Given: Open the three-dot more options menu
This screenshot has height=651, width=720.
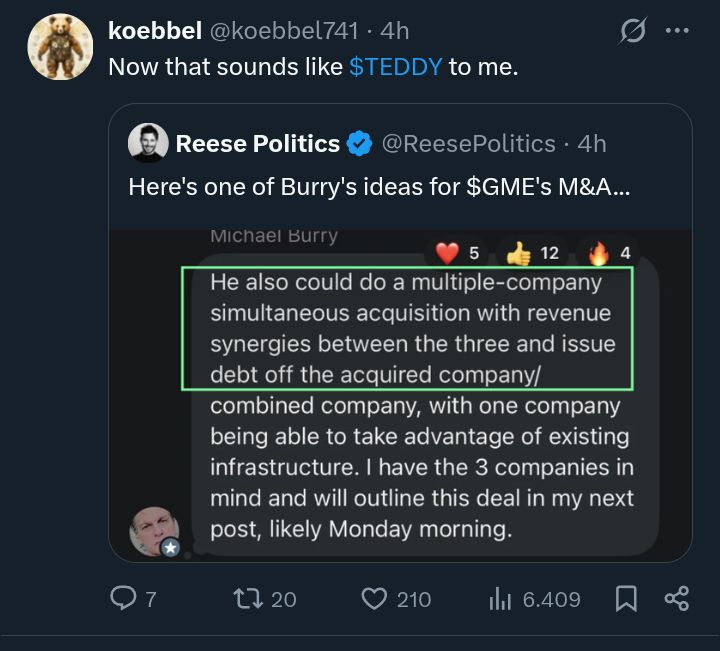Looking at the screenshot, I should [677, 31].
